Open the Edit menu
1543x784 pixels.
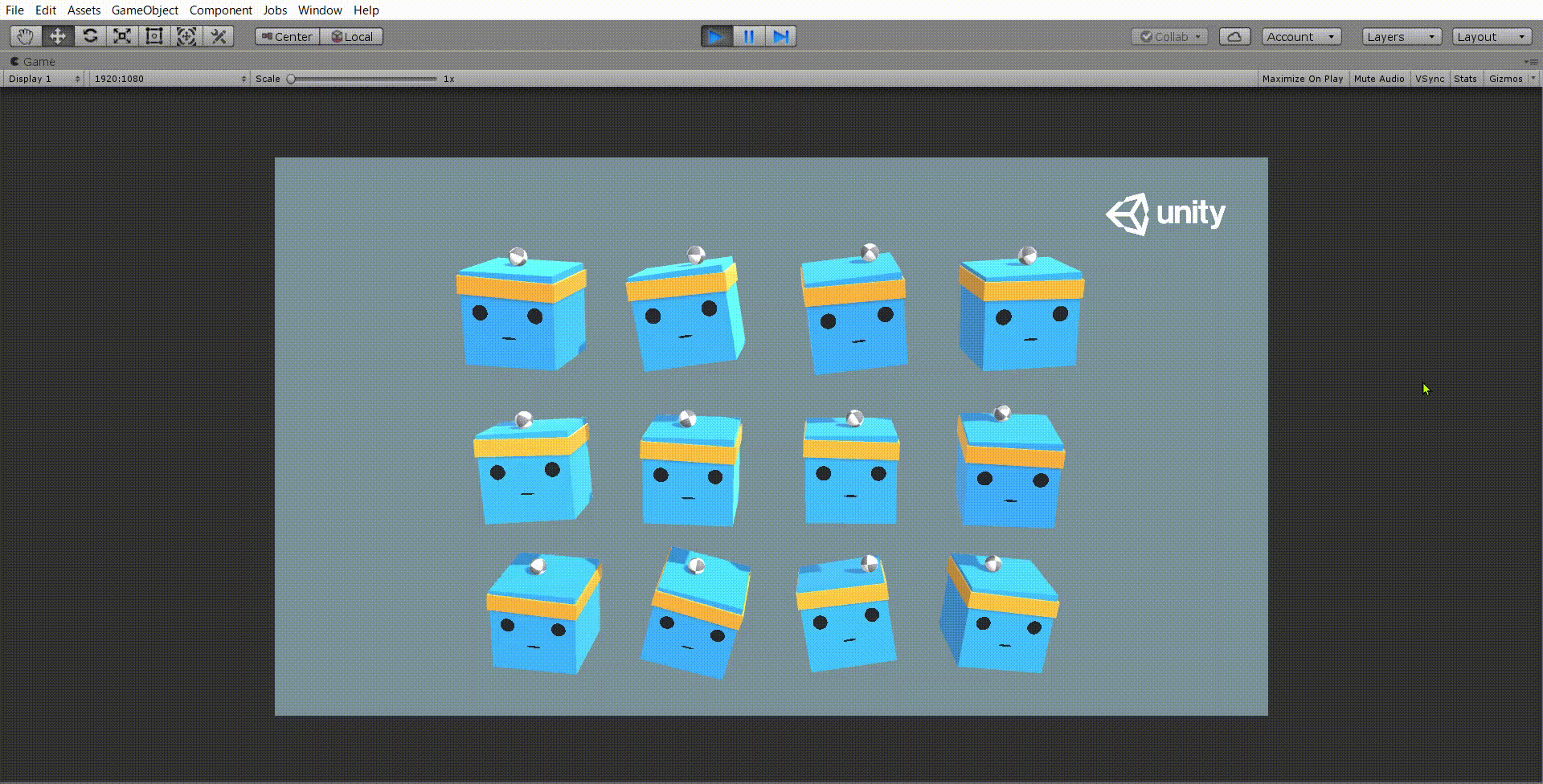pyautogui.click(x=45, y=10)
